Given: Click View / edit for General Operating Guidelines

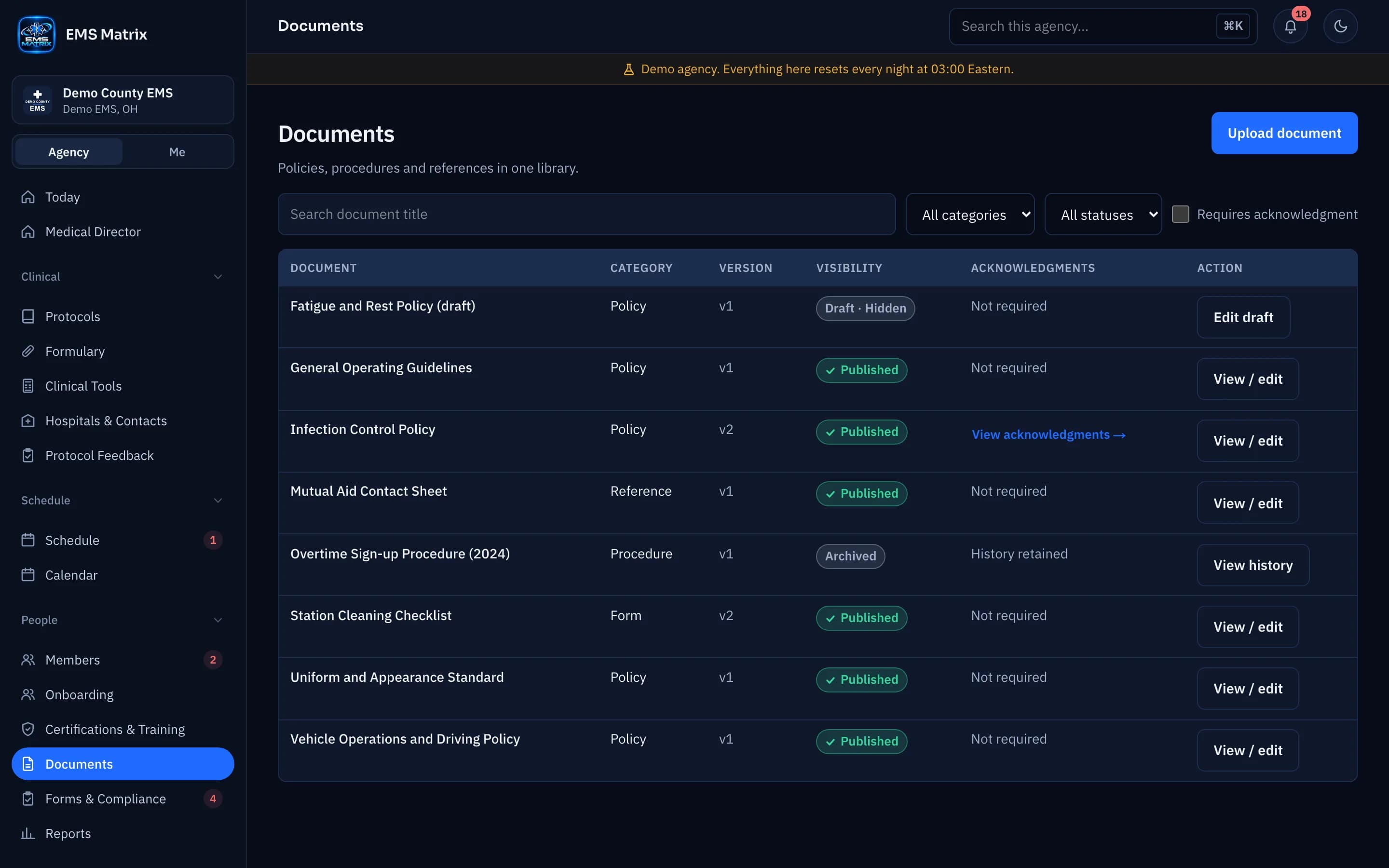Looking at the screenshot, I should (x=1248, y=379).
